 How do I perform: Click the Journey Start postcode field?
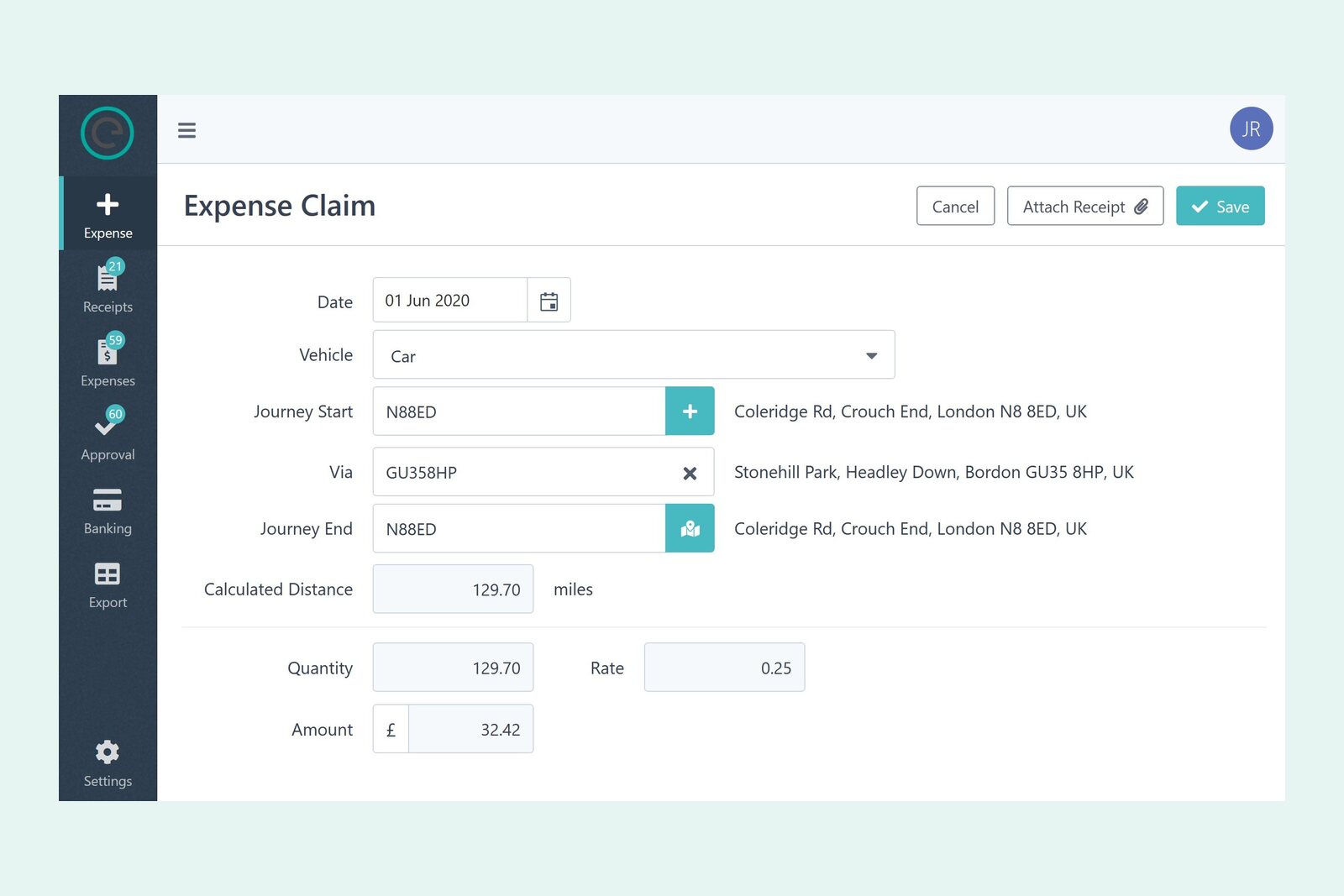[x=519, y=411]
